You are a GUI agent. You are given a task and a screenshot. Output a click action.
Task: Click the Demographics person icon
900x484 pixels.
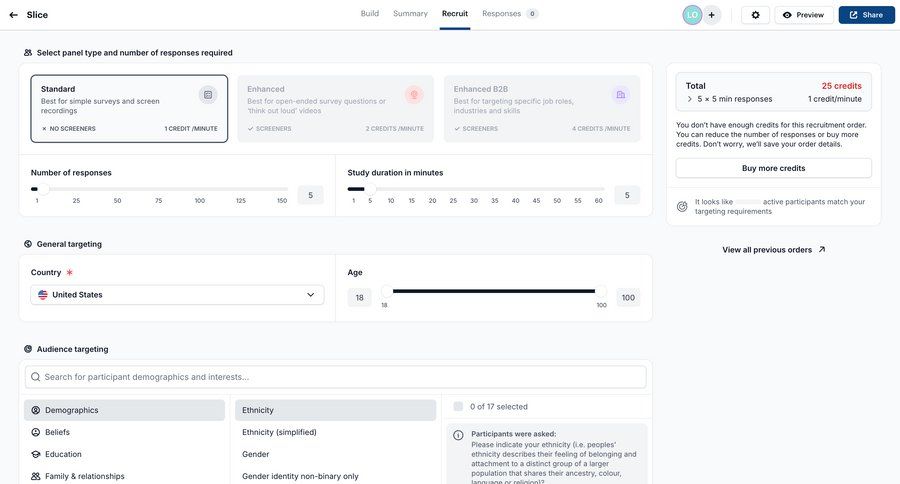click(36, 410)
